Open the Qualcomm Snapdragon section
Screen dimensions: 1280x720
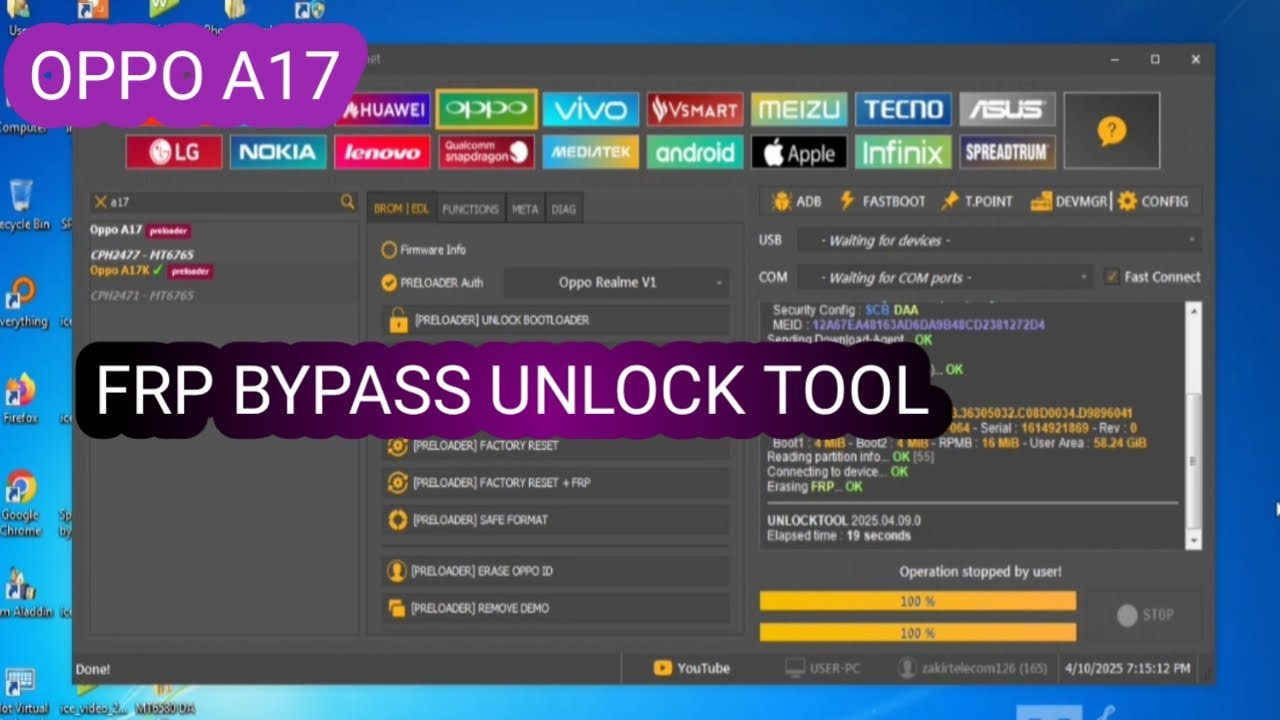coord(486,152)
